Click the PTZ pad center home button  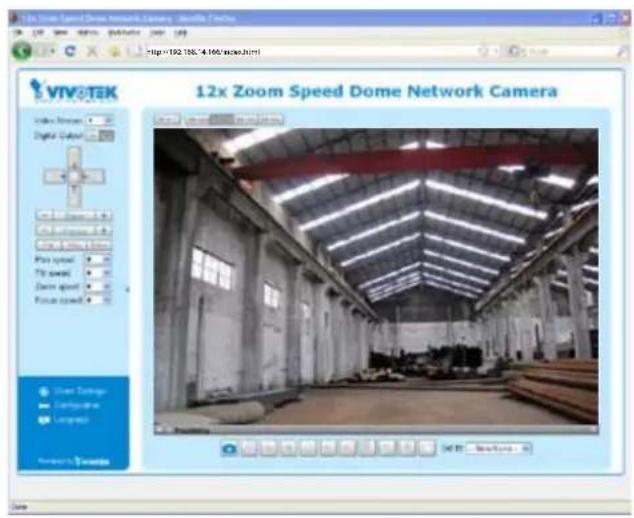pyautogui.click(x=74, y=176)
